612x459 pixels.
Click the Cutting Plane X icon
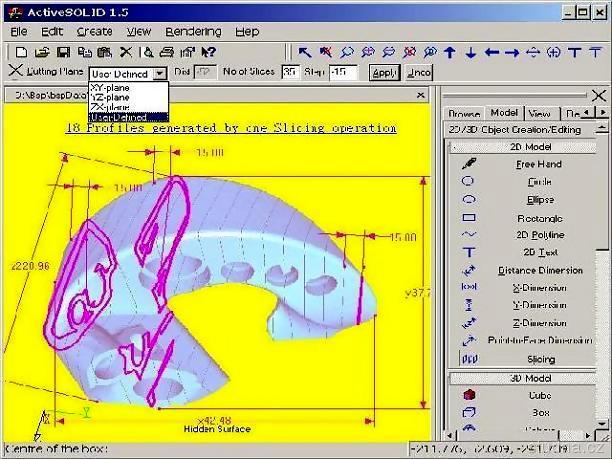[x=15, y=71]
